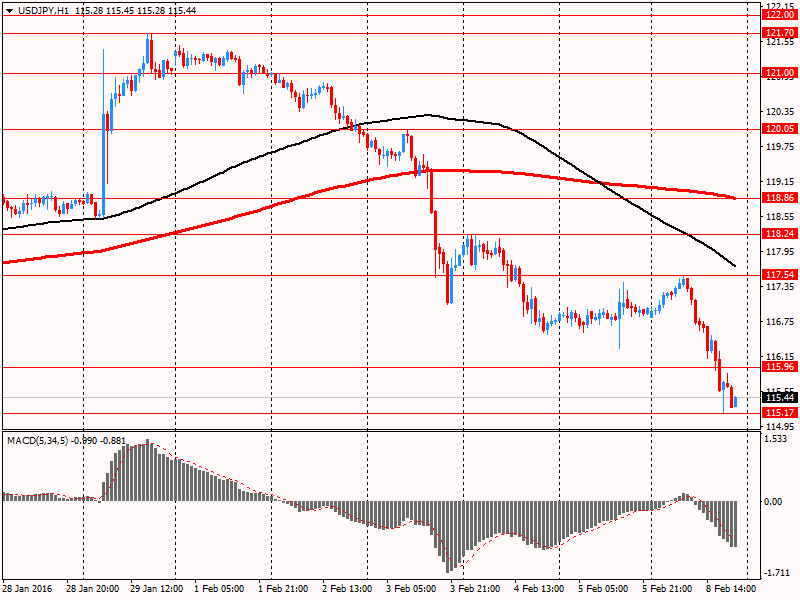Click the 3 Feb 05:00 time axis label
This screenshot has width=800, height=600.
click(411, 589)
